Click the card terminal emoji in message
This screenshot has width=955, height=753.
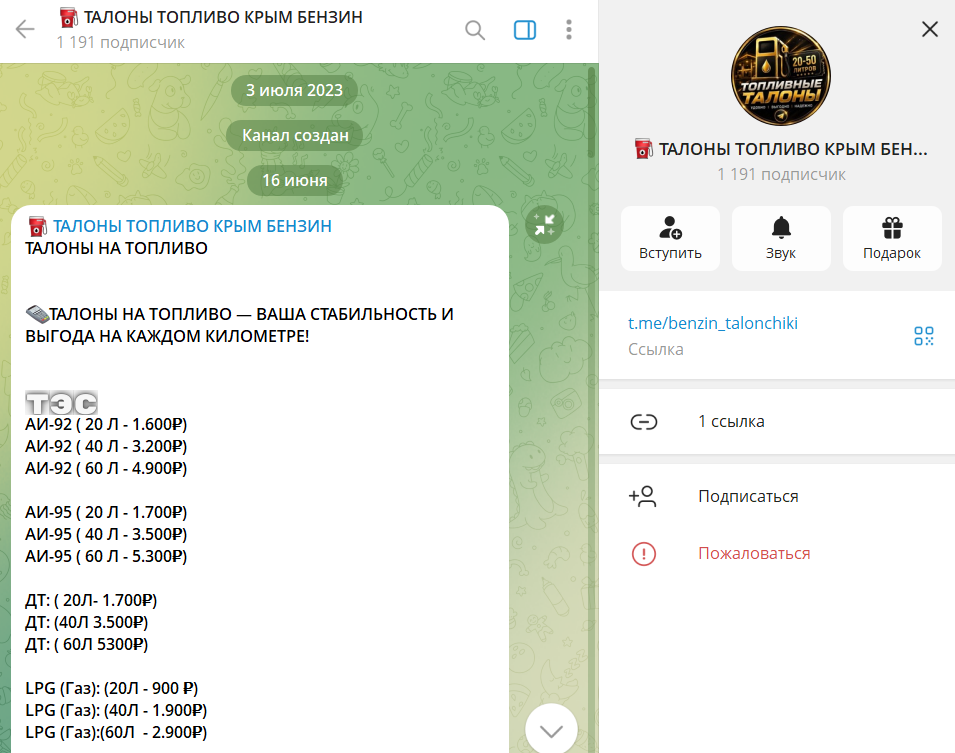(x=37, y=314)
